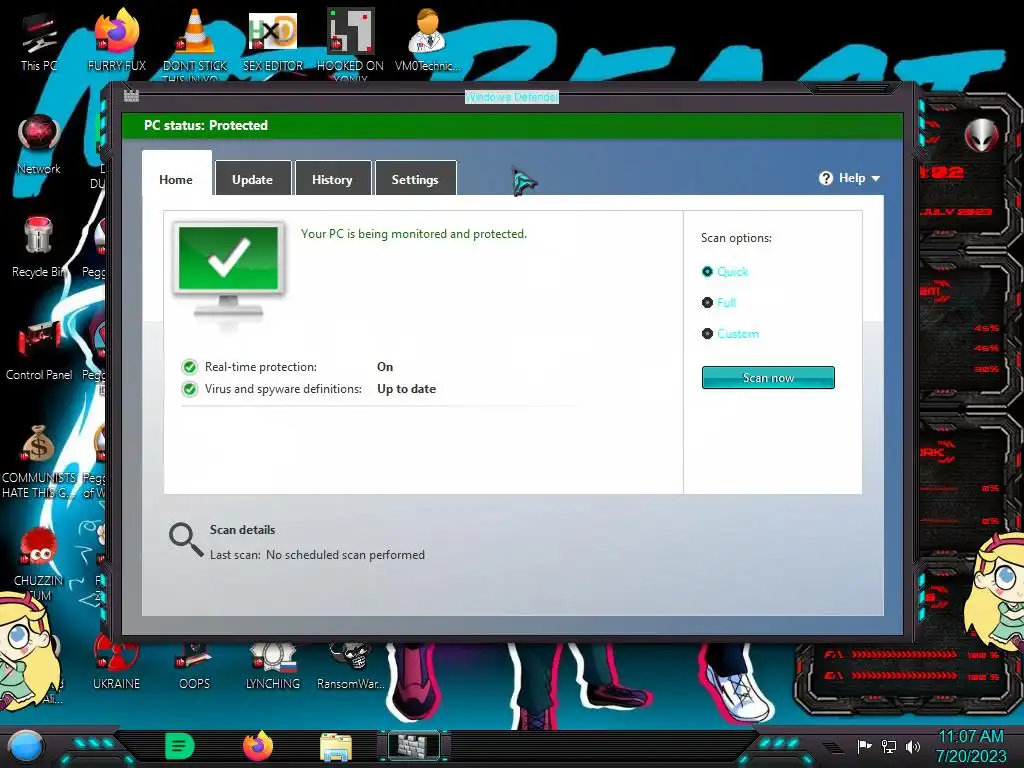Open the Action Center flag tray icon
The height and width of the screenshot is (768, 1024).
[864, 746]
